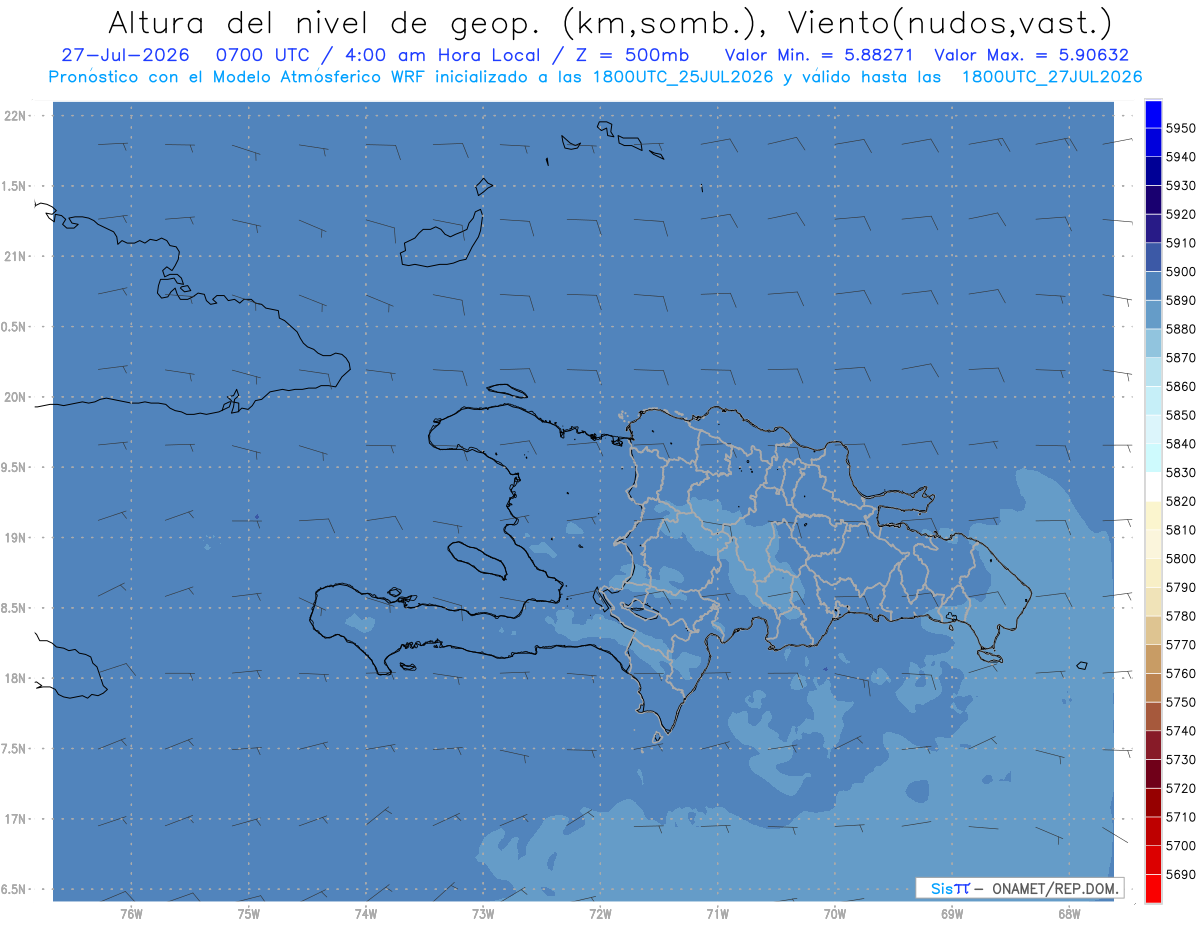Viewport: 1200px width, 927px height.
Task: Click the '5720' color scale value
Action: (x=1180, y=788)
